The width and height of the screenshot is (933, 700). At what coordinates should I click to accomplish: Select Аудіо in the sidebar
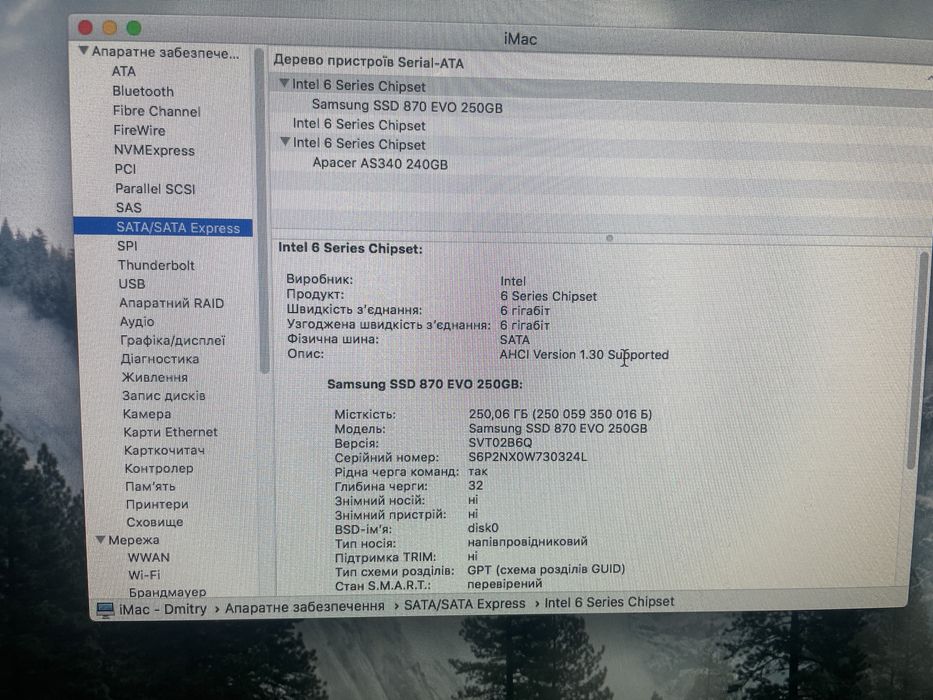tap(137, 321)
